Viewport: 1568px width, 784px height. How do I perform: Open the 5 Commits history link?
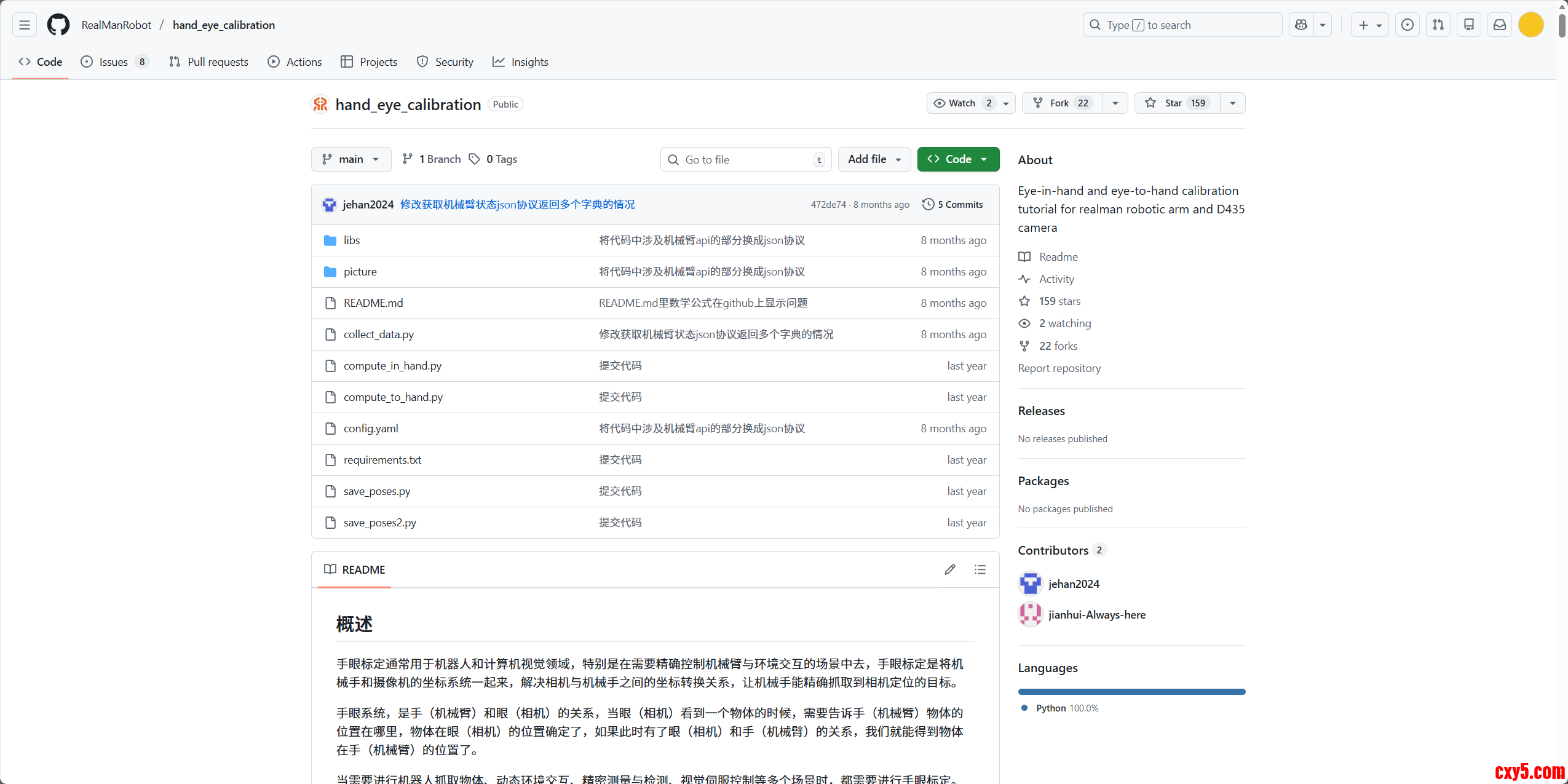[952, 204]
